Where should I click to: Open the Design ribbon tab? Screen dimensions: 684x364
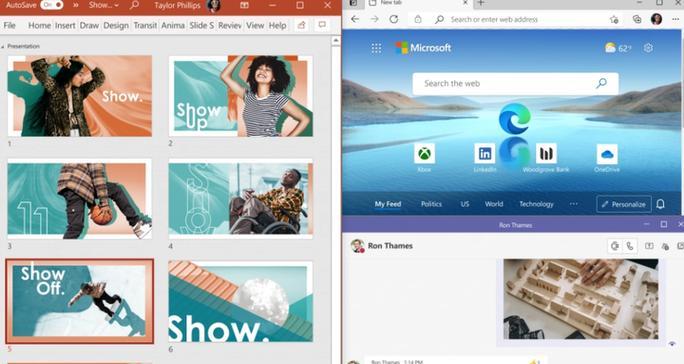coord(116,25)
